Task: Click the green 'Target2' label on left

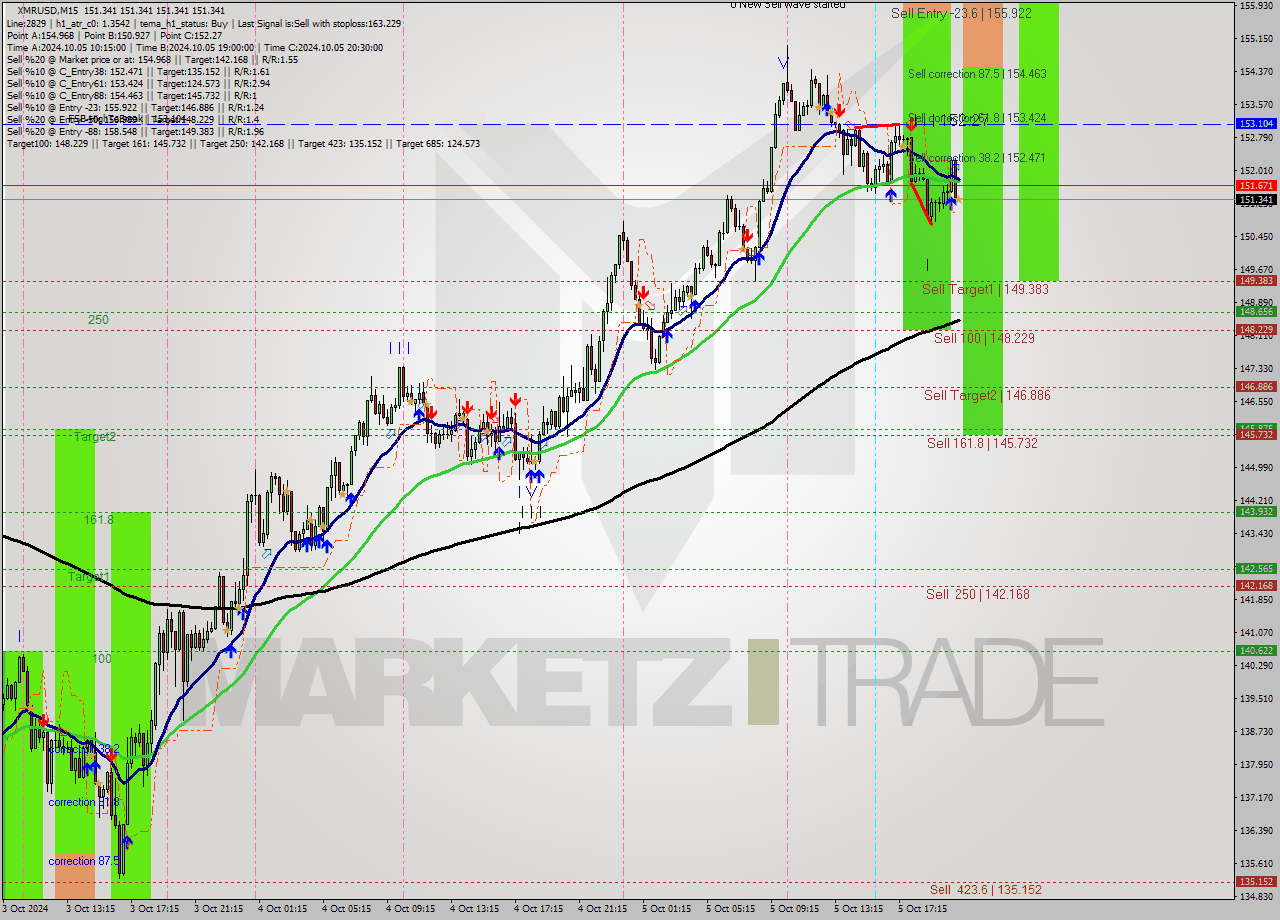Action: tap(94, 437)
